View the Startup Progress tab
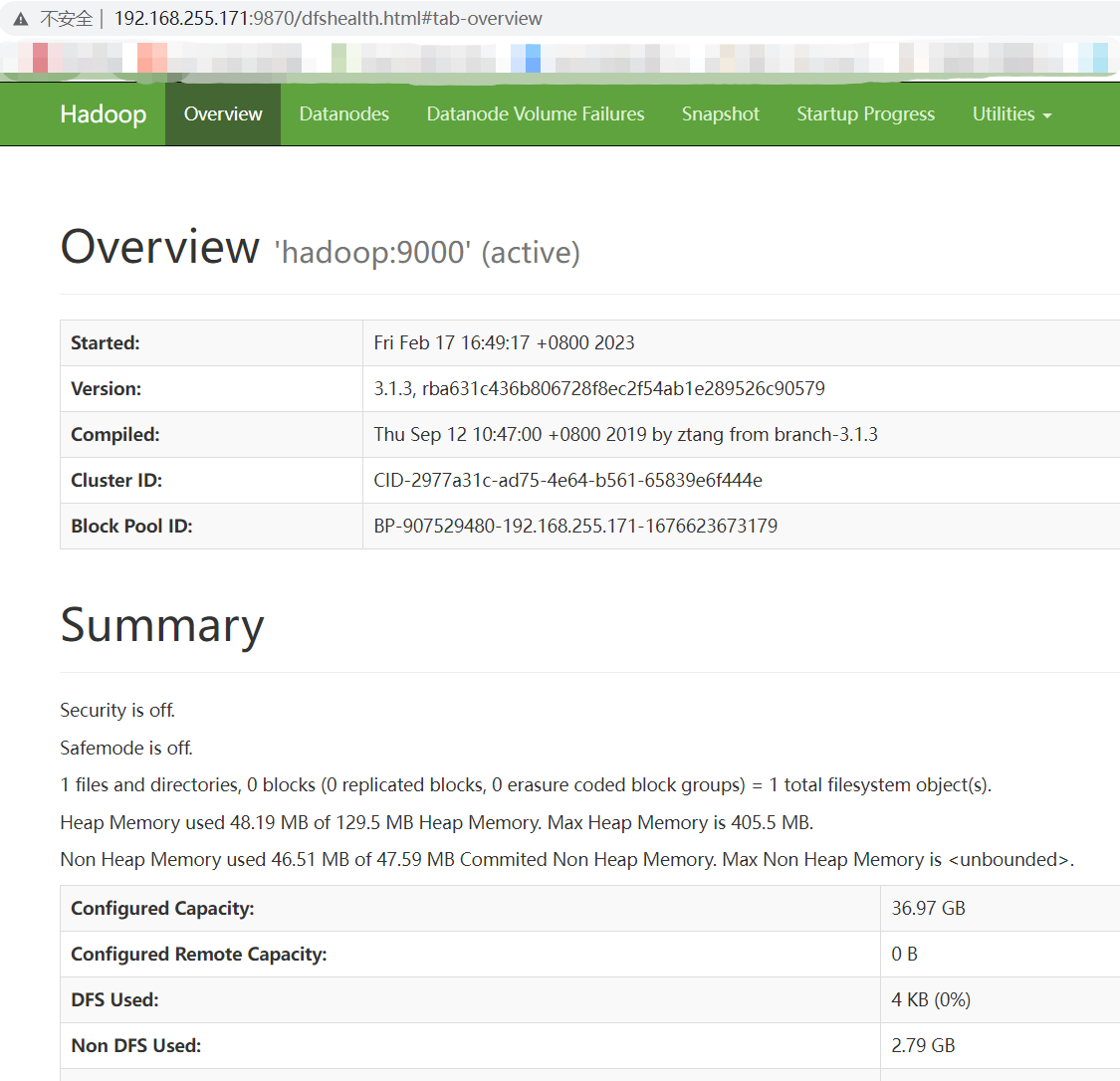 (866, 114)
